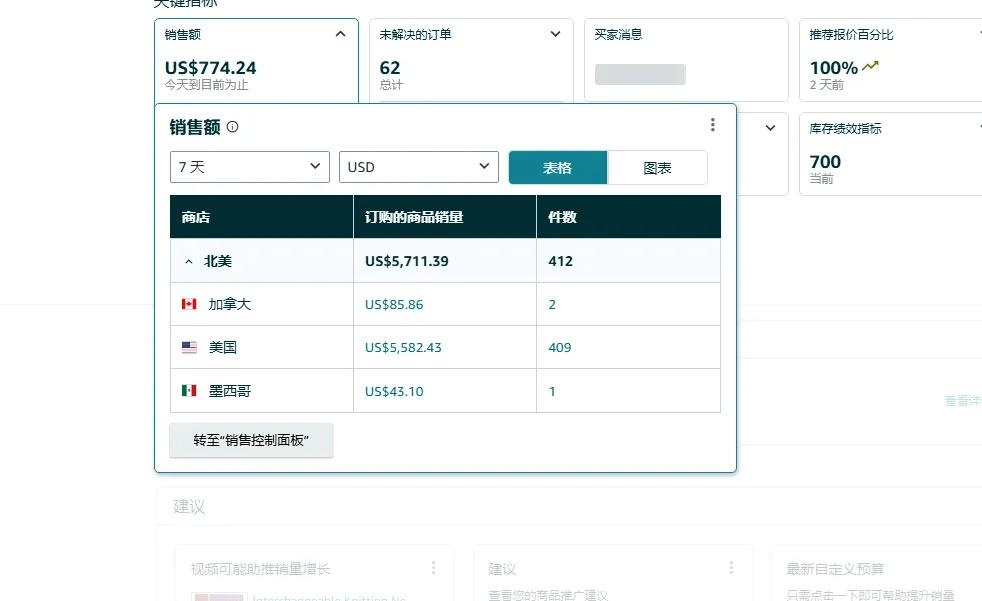Click the USA units count 409
Image resolution: width=982 pixels, height=601 pixels.
click(560, 347)
